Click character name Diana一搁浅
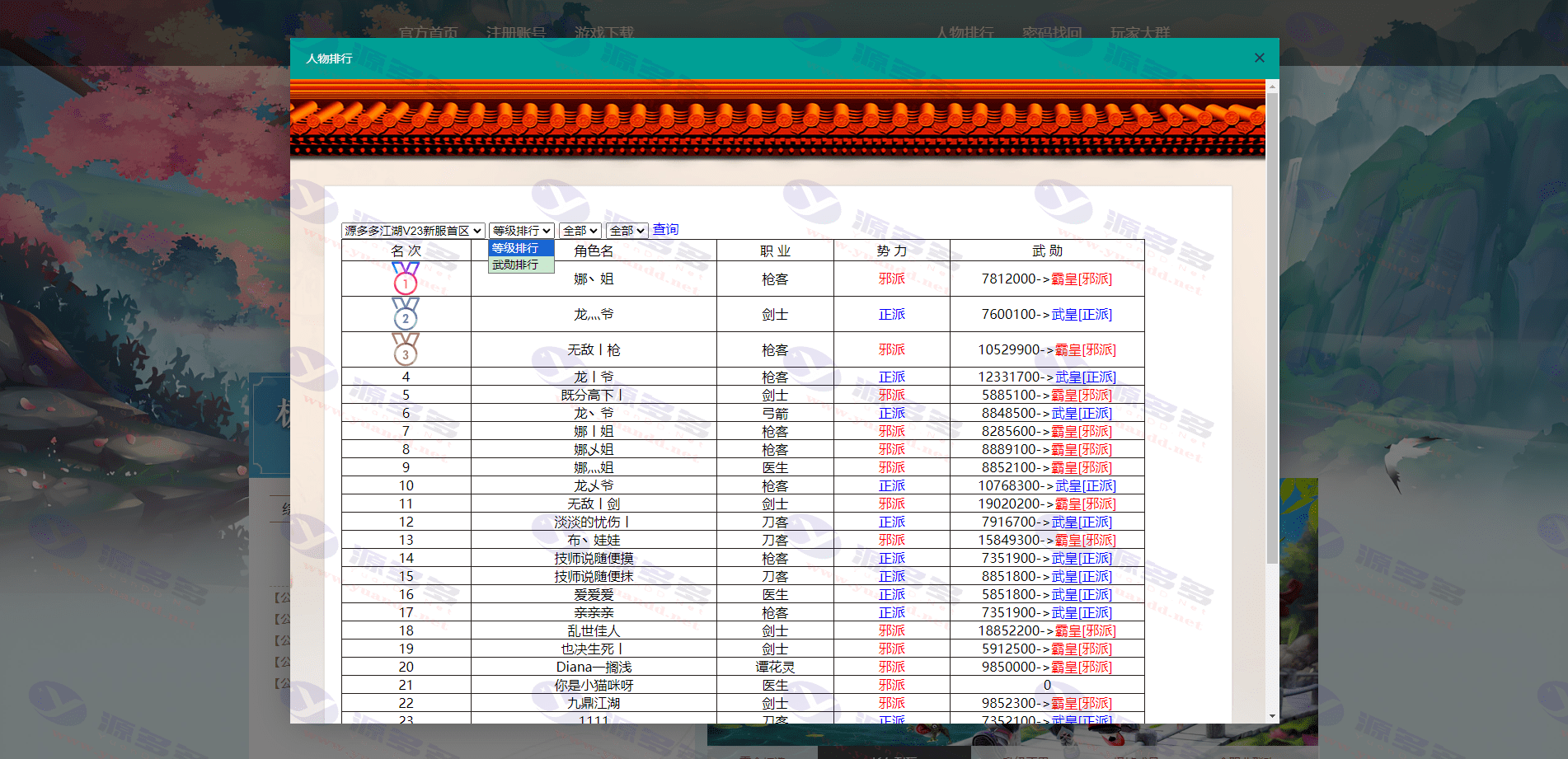Screen dimensions: 1568x759 pyautogui.click(x=594, y=667)
